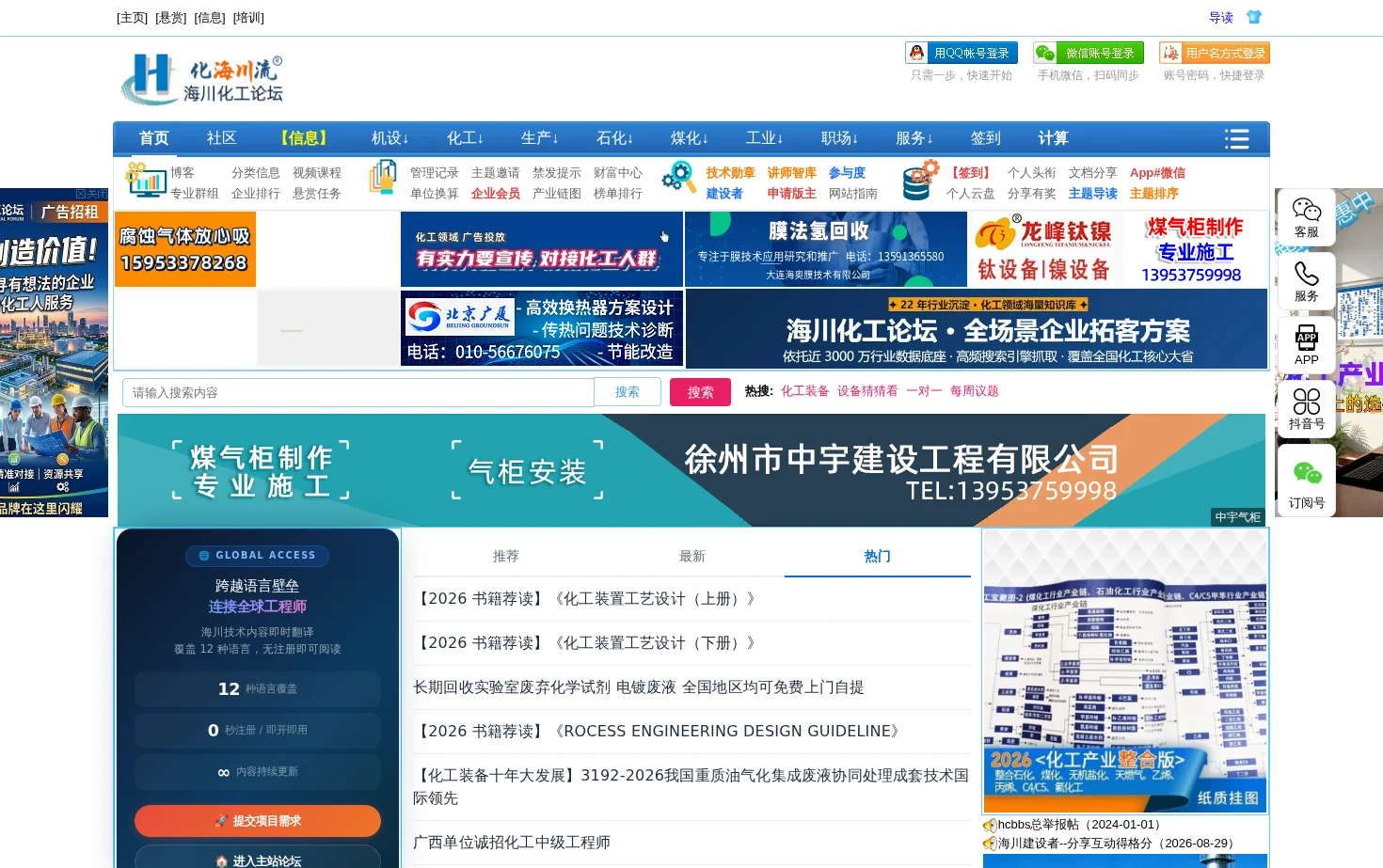The image size is (1383, 868).
Task: Open 计算 in the navbar
Action: [1053, 138]
